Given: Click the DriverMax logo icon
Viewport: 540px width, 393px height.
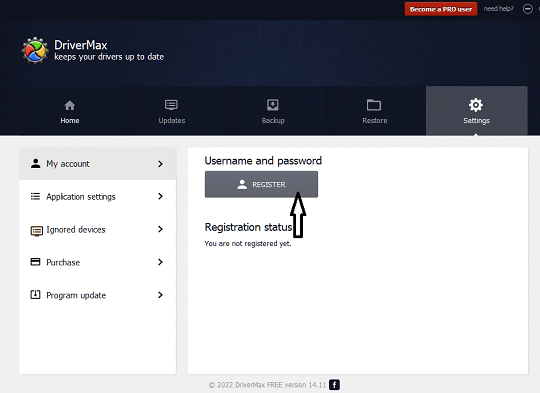Looking at the screenshot, I should [x=35, y=51].
